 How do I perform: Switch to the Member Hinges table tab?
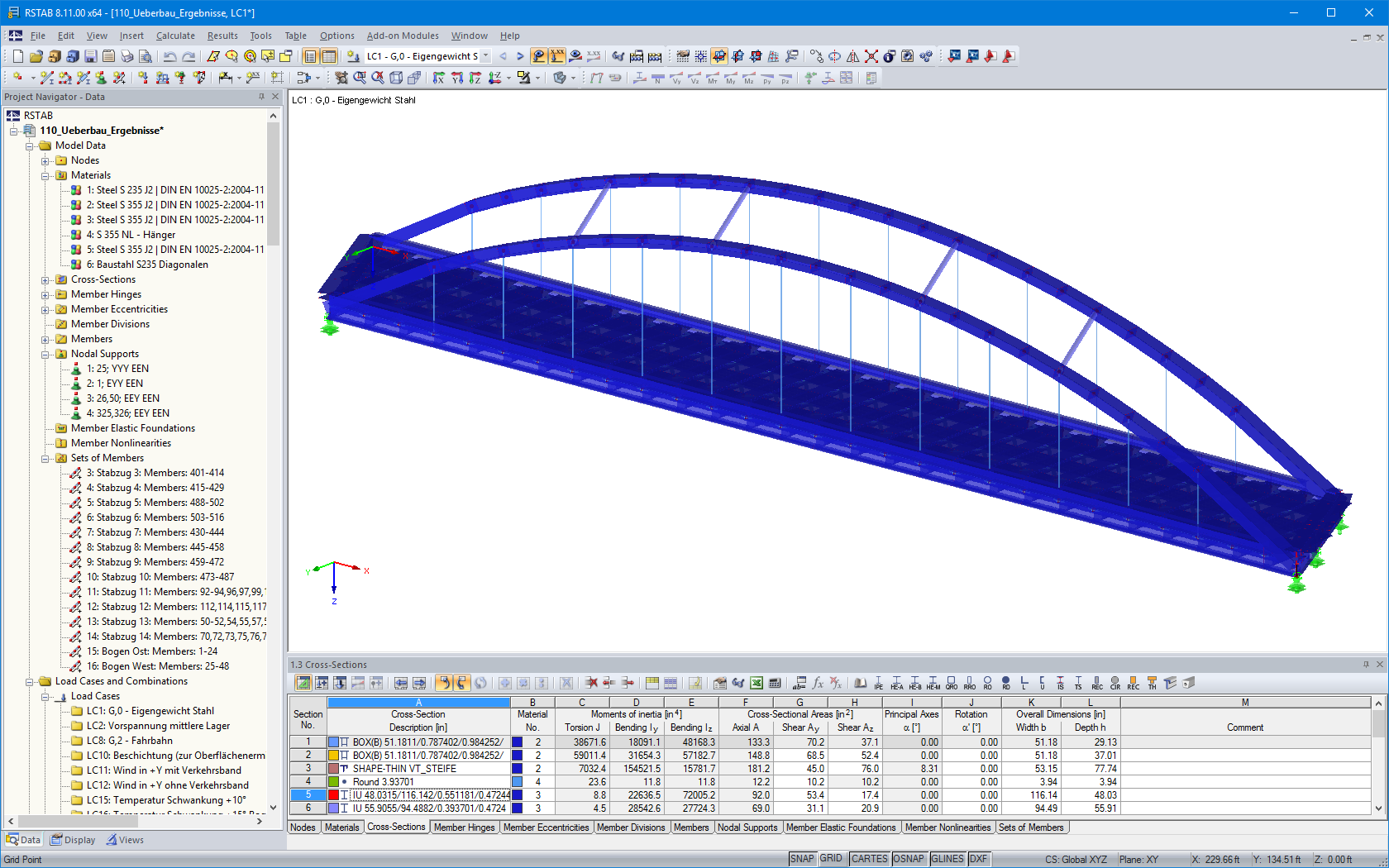tap(464, 827)
